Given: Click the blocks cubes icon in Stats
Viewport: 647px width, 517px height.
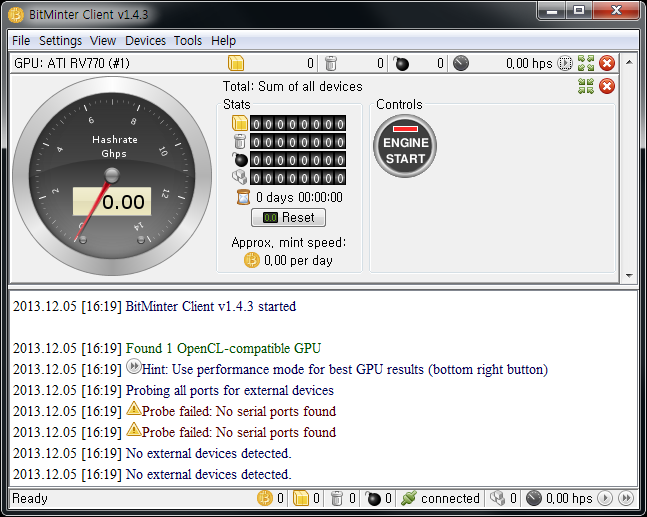Looking at the screenshot, I should pyautogui.click(x=240, y=177).
